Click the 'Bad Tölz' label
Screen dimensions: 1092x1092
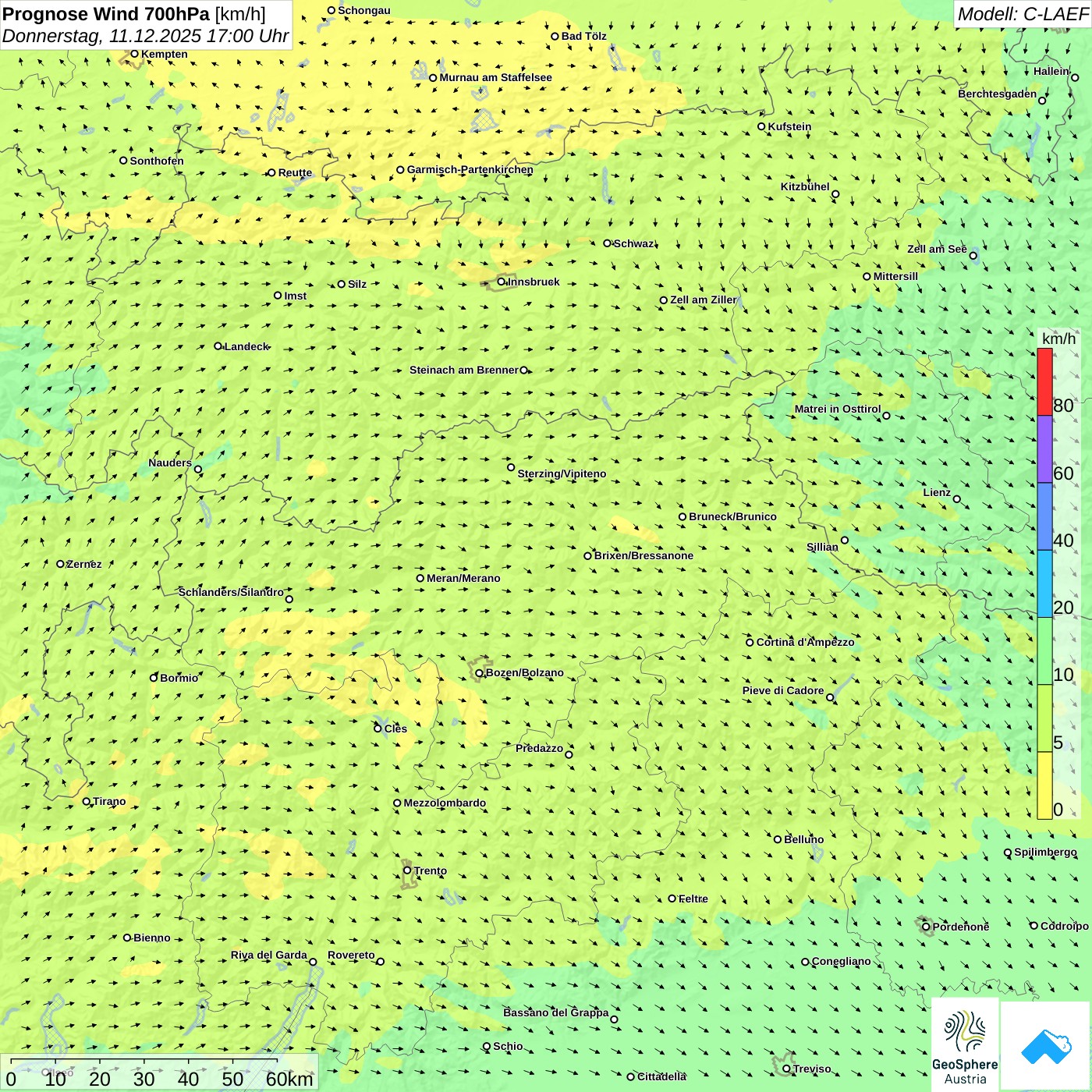click(x=583, y=36)
